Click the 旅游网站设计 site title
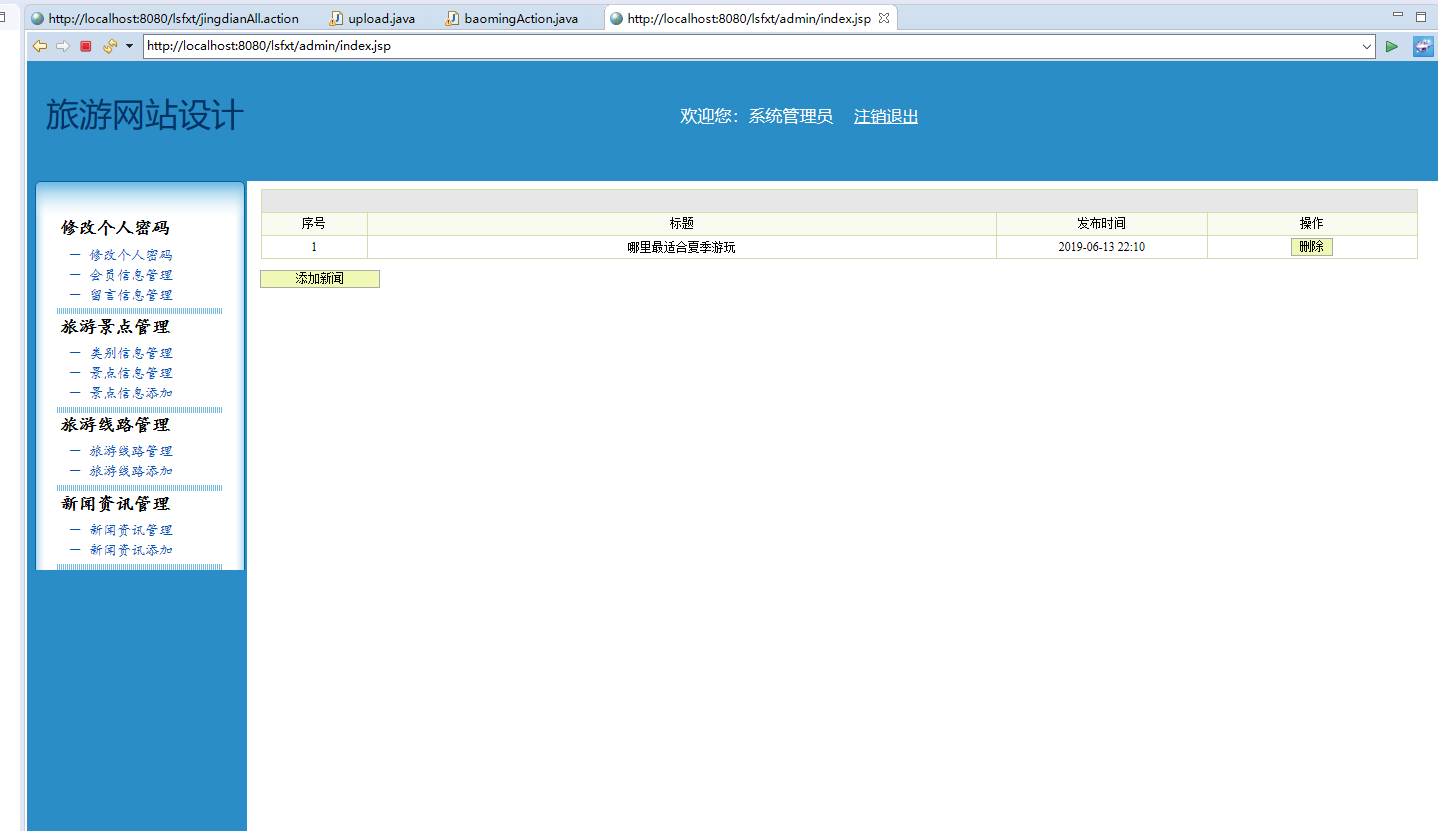 145,116
